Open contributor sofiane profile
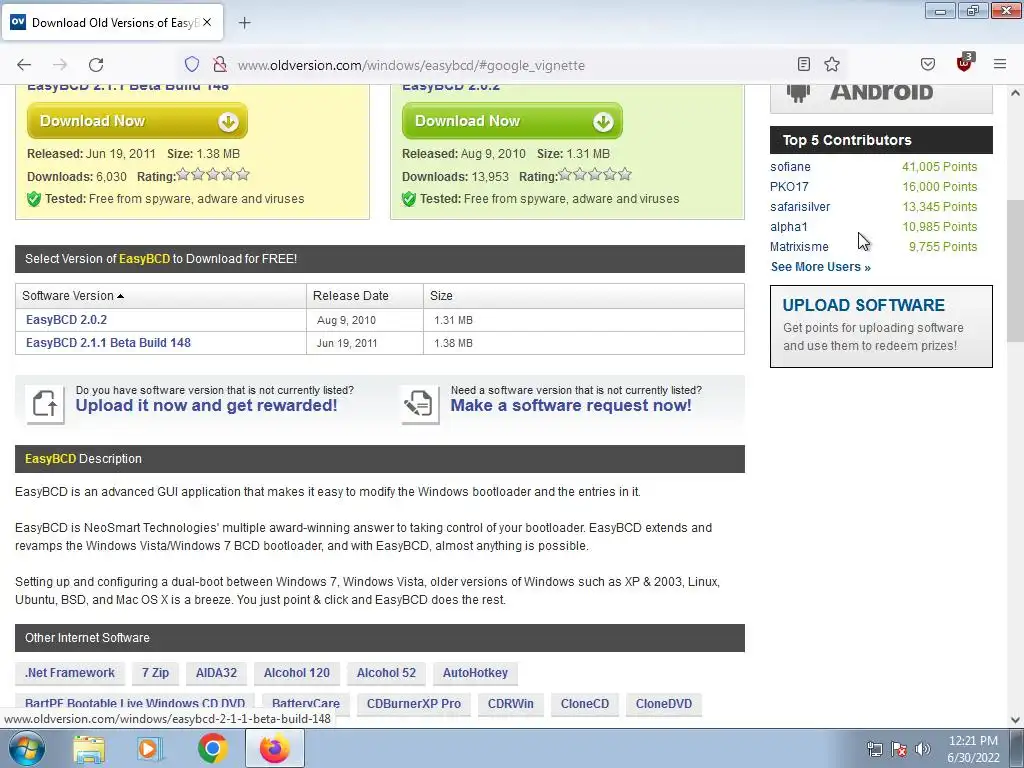The height and width of the screenshot is (768, 1024). (x=790, y=167)
